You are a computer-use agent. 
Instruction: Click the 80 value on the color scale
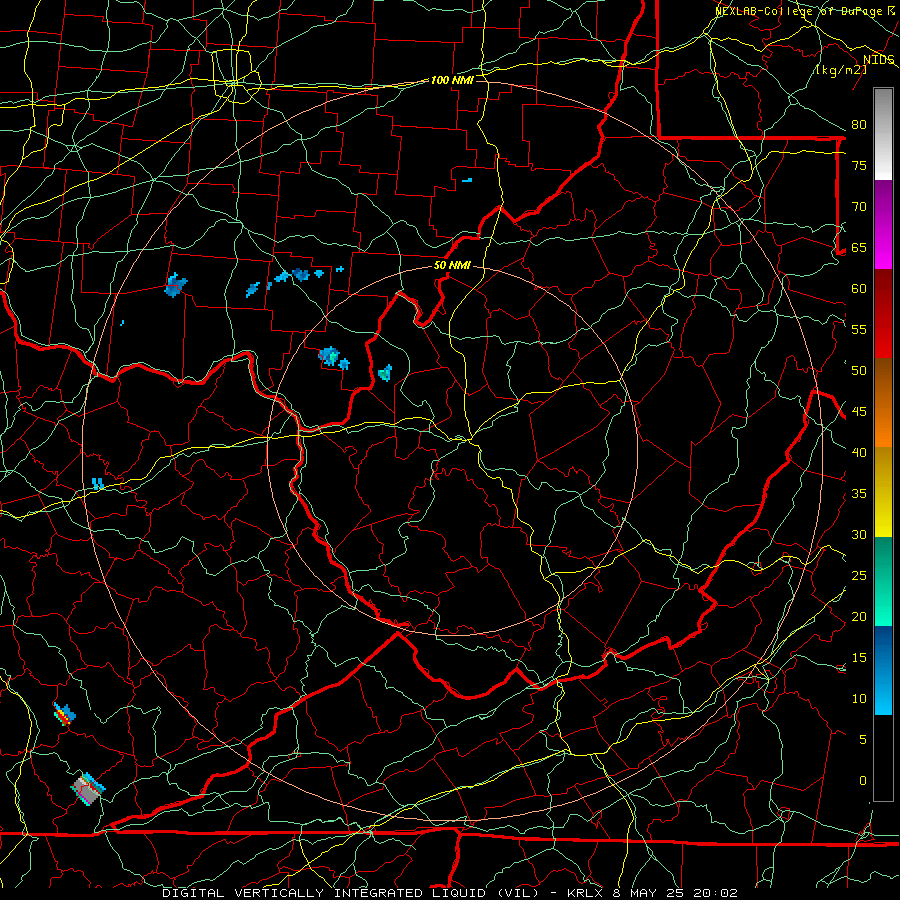click(x=859, y=125)
